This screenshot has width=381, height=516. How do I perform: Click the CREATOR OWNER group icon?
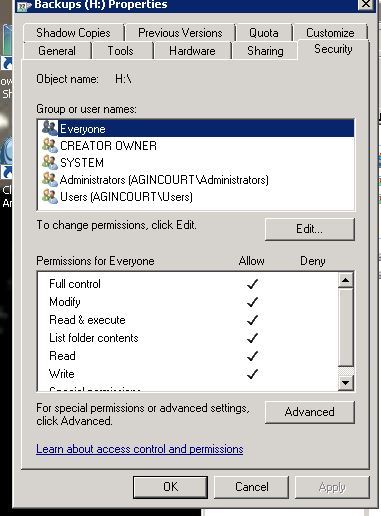click(x=50, y=145)
